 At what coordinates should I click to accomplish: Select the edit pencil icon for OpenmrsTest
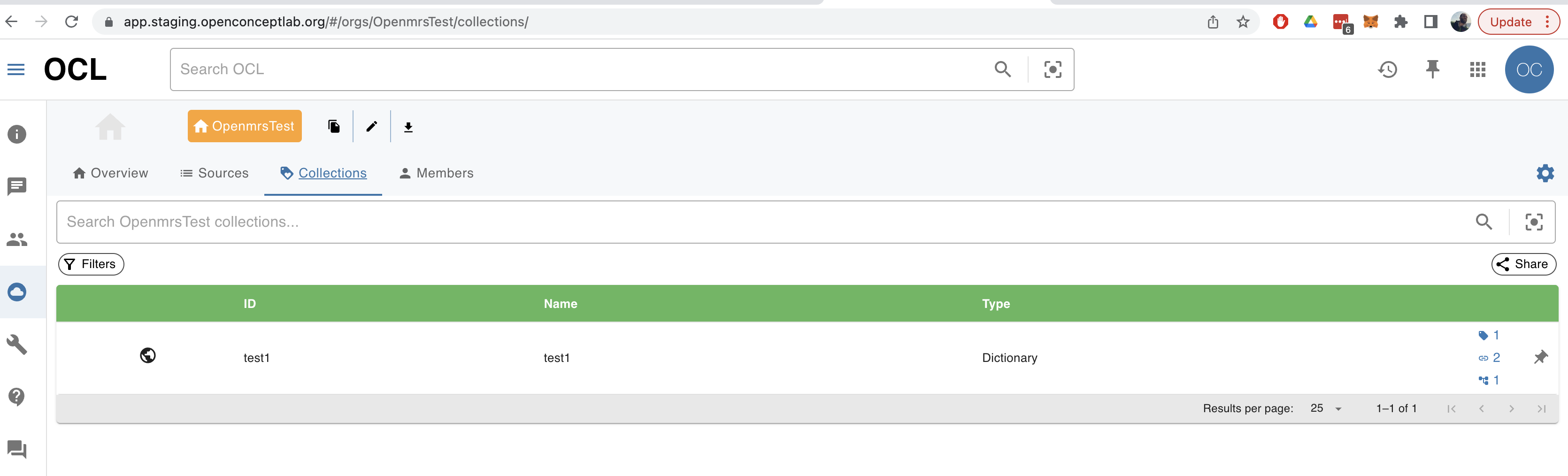(x=371, y=126)
